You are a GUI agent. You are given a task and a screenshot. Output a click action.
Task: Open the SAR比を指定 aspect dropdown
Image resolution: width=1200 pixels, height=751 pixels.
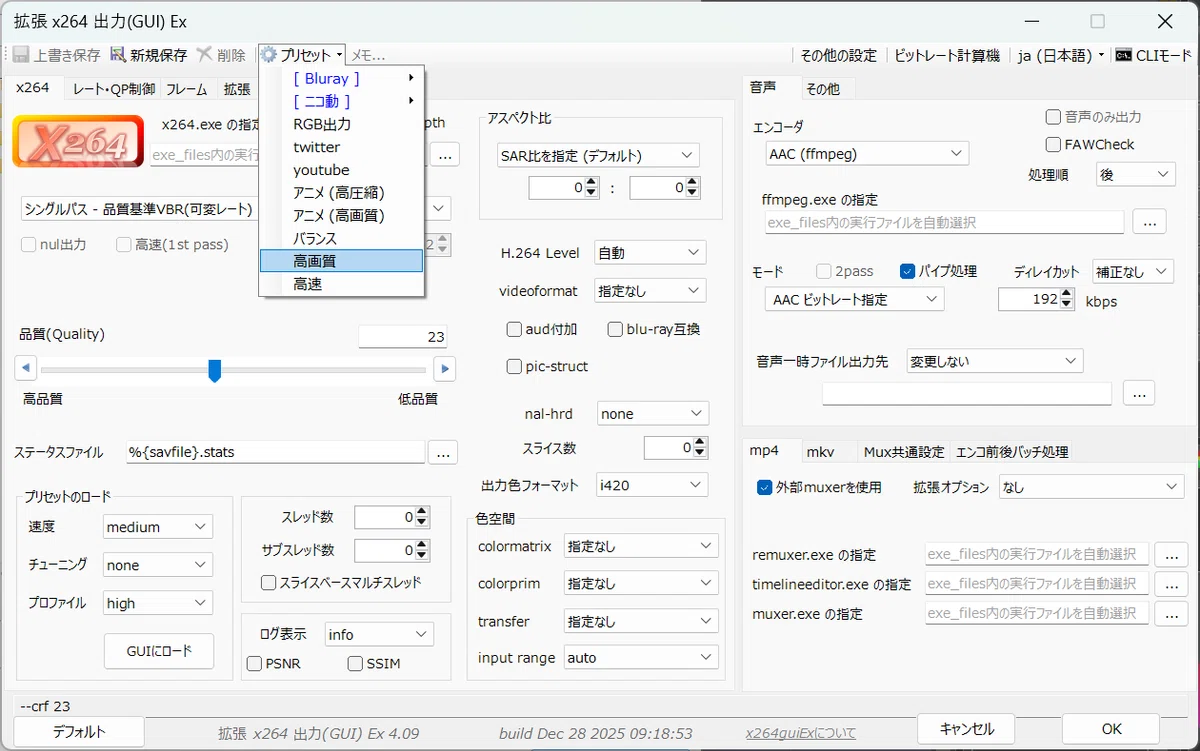(598, 155)
